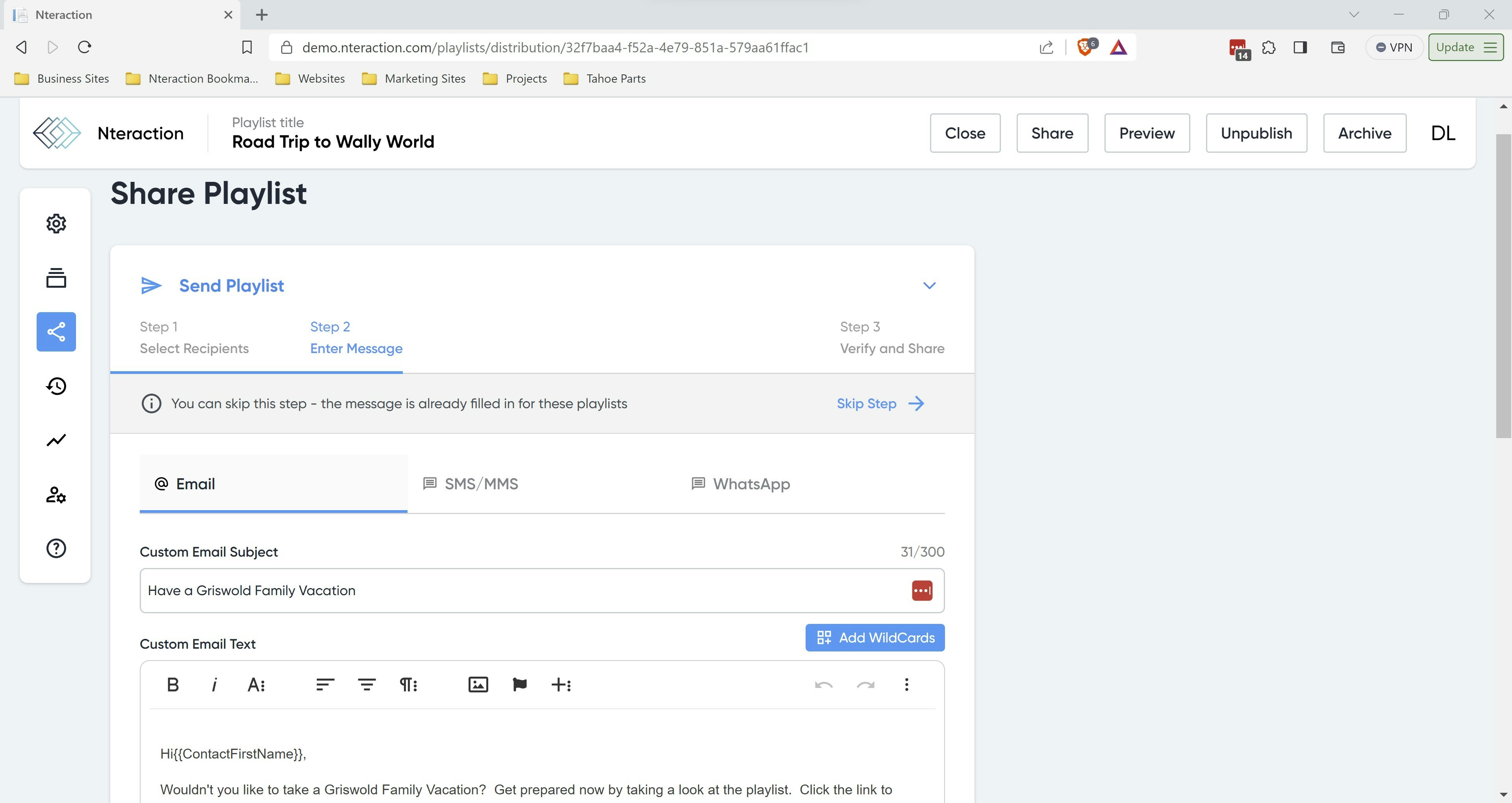Open the browser extensions puzzle icon

1268,47
